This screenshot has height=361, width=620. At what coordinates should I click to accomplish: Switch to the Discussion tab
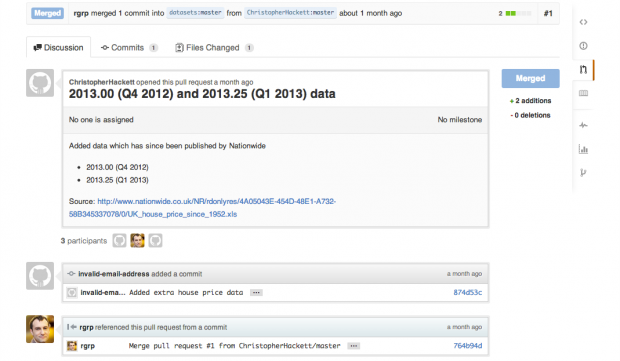(59, 47)
